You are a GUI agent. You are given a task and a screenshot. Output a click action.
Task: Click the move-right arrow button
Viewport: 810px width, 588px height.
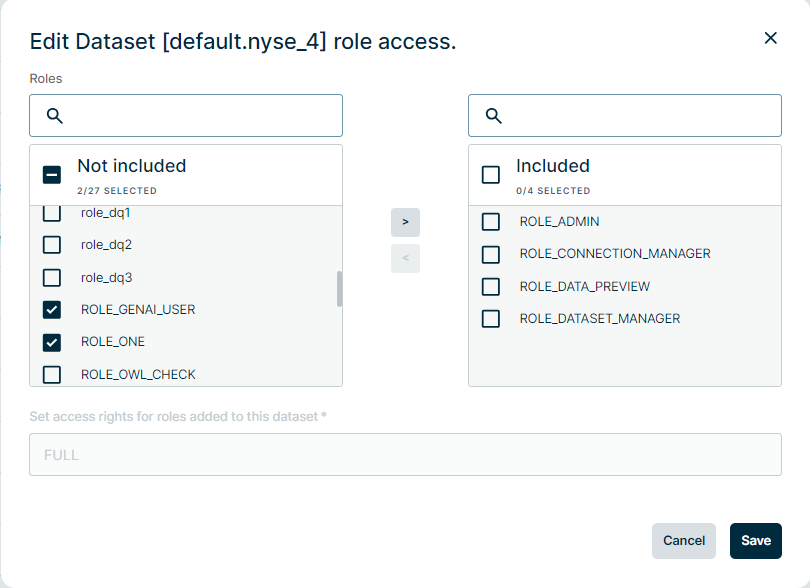[405, 222]
